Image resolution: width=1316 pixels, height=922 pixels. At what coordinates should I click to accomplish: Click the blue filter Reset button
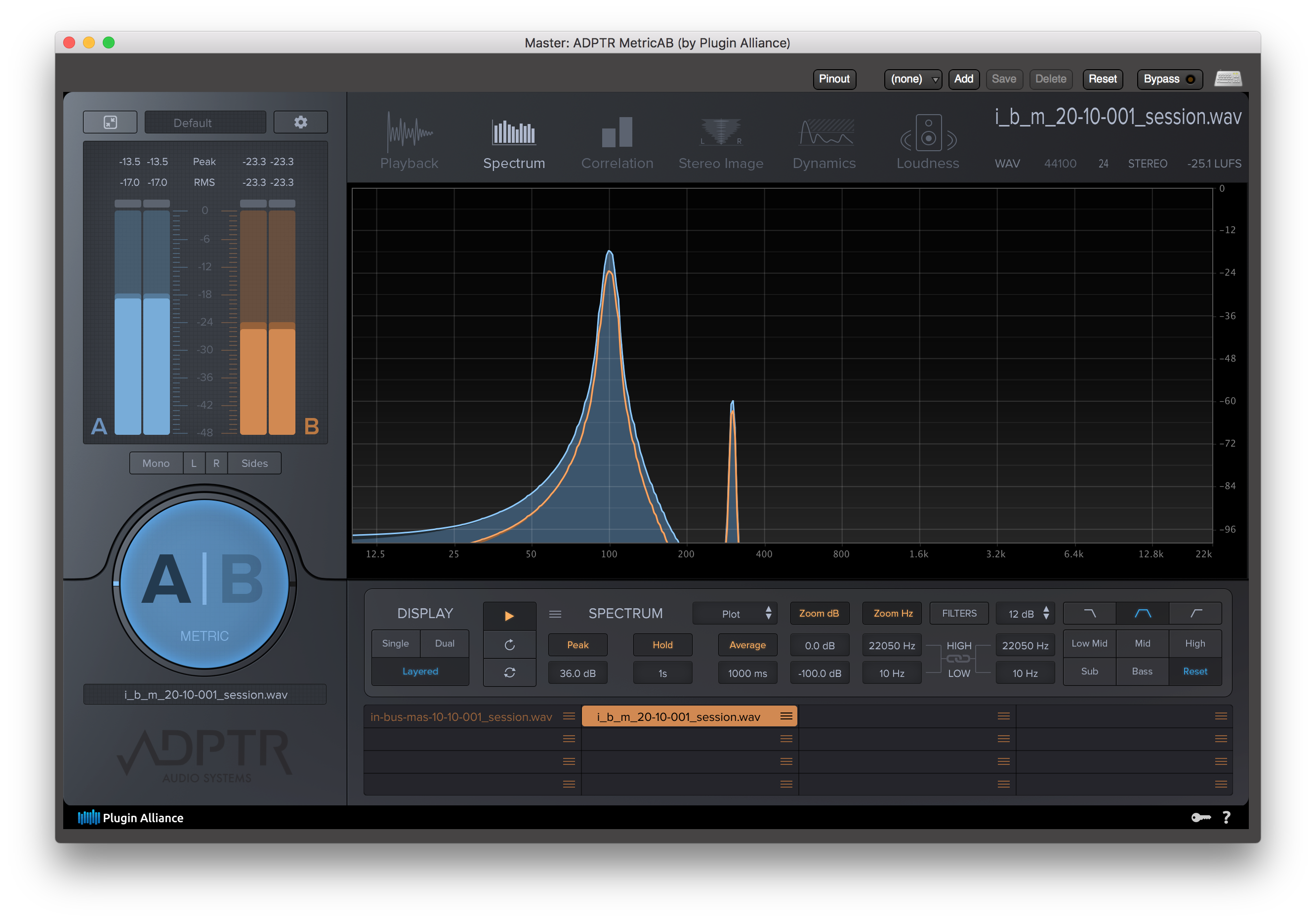[x=1195, y=671]
